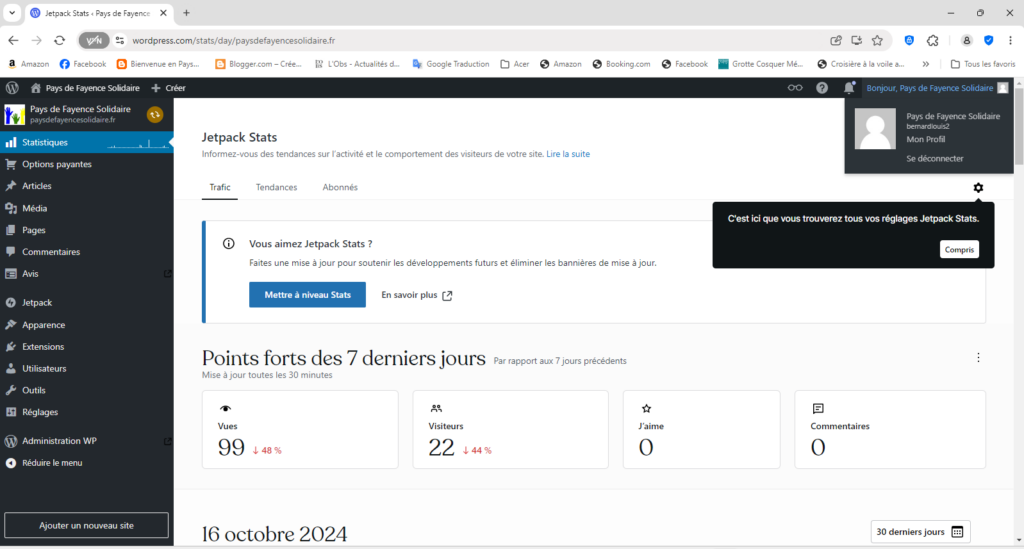Open the Reader glasses icon

pos(795,88)
